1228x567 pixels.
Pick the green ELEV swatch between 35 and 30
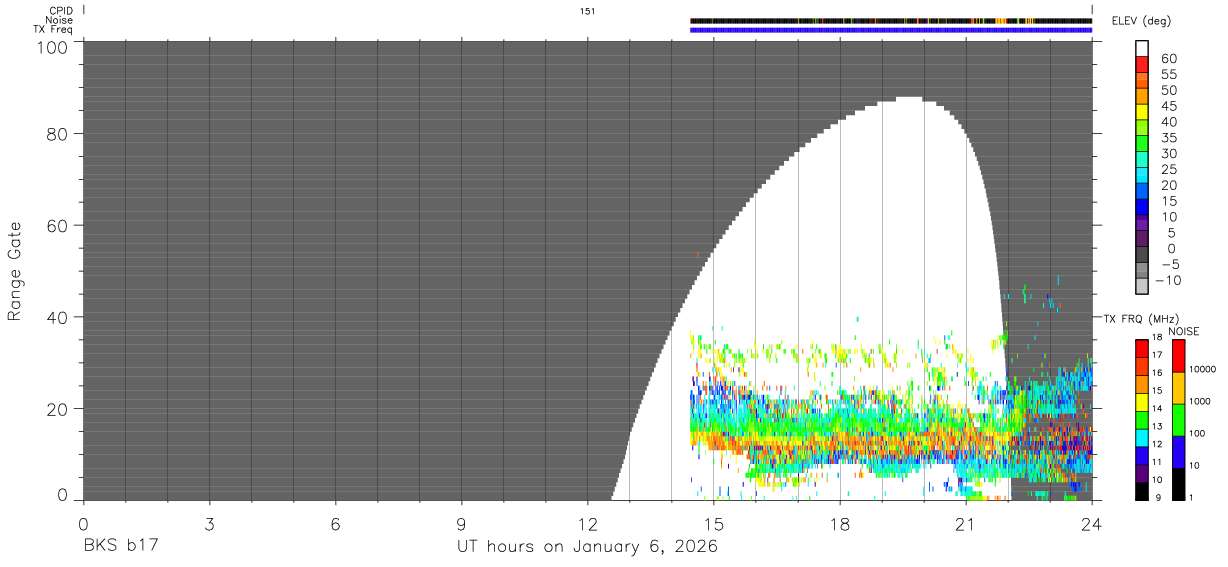pyautogui.click(x=1142, y=145)
